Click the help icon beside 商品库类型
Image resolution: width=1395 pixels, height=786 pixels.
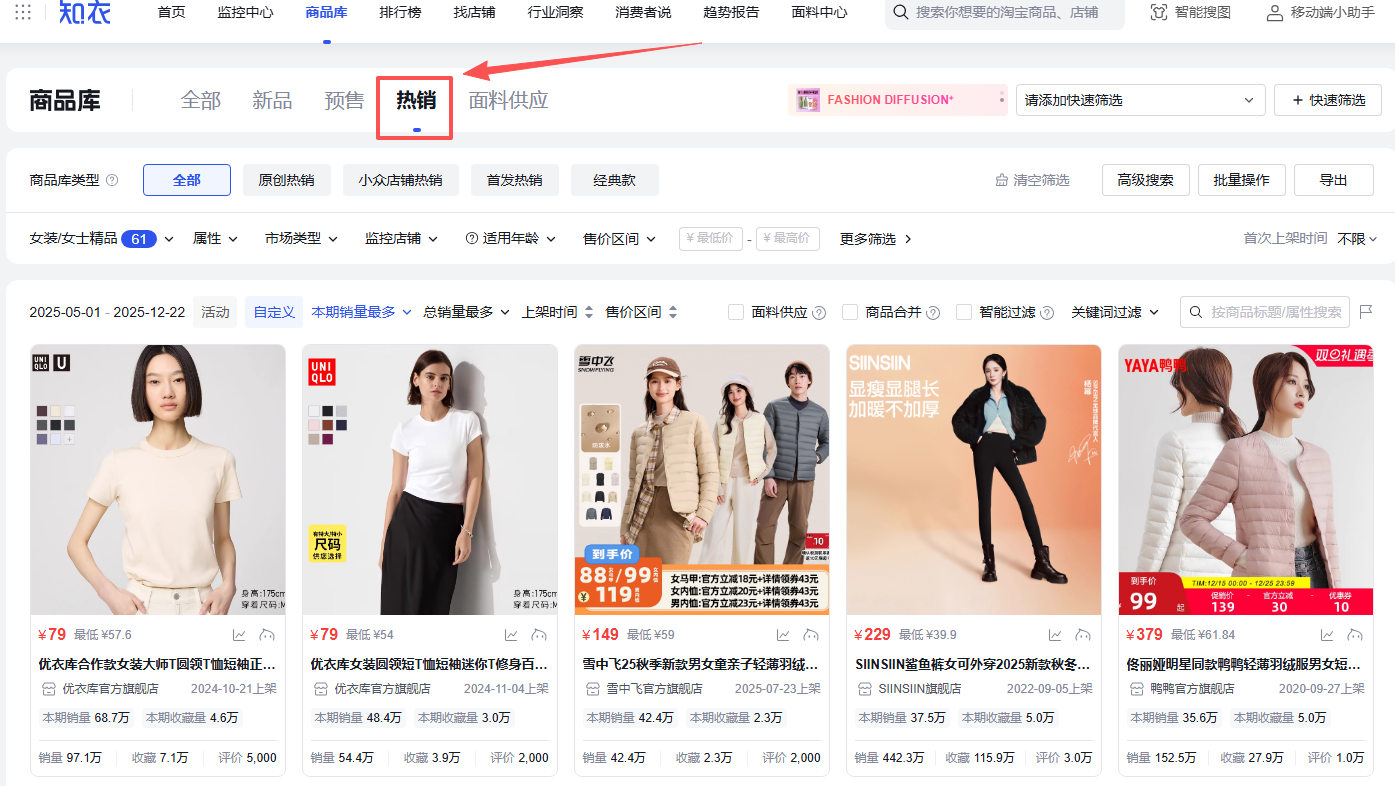click(112, 180)
